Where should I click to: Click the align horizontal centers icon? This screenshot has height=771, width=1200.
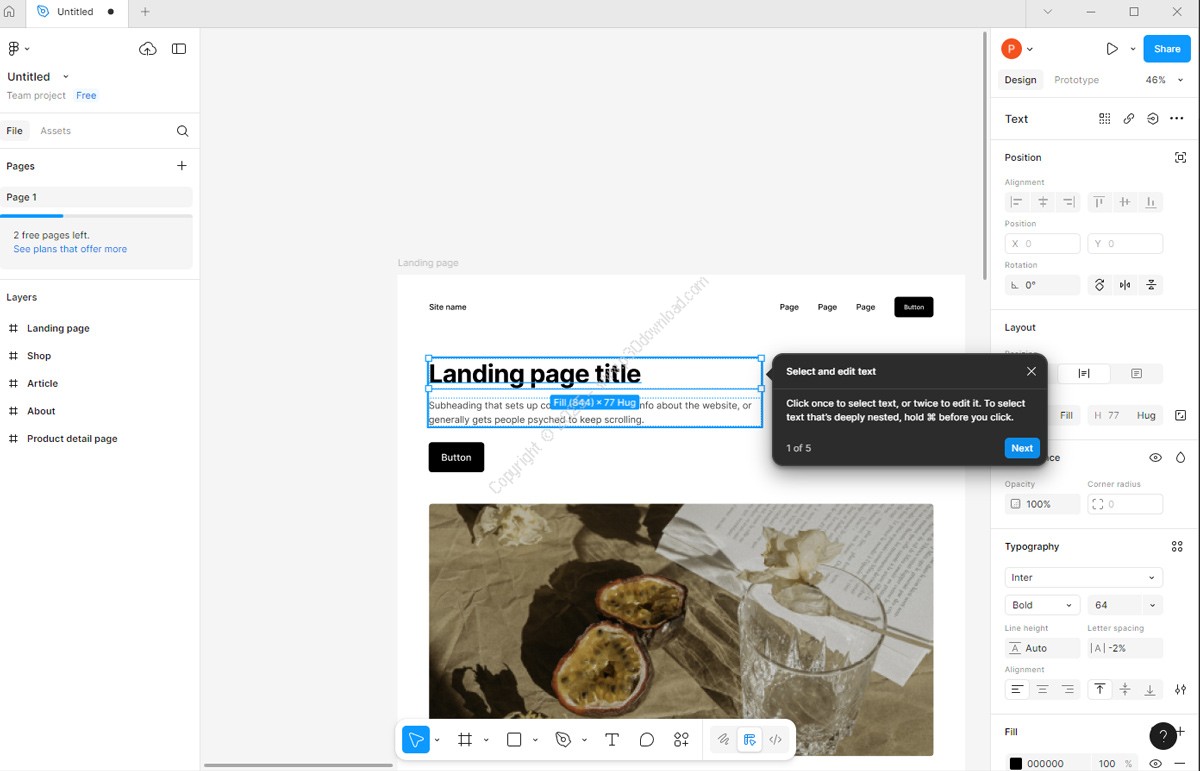pos(1043,202)
